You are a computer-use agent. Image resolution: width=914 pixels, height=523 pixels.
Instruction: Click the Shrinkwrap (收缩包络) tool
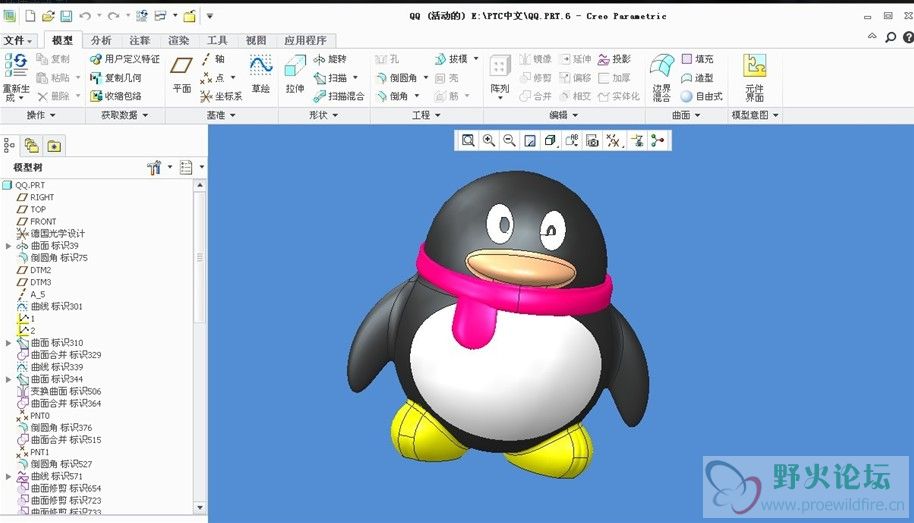[116, 96]
